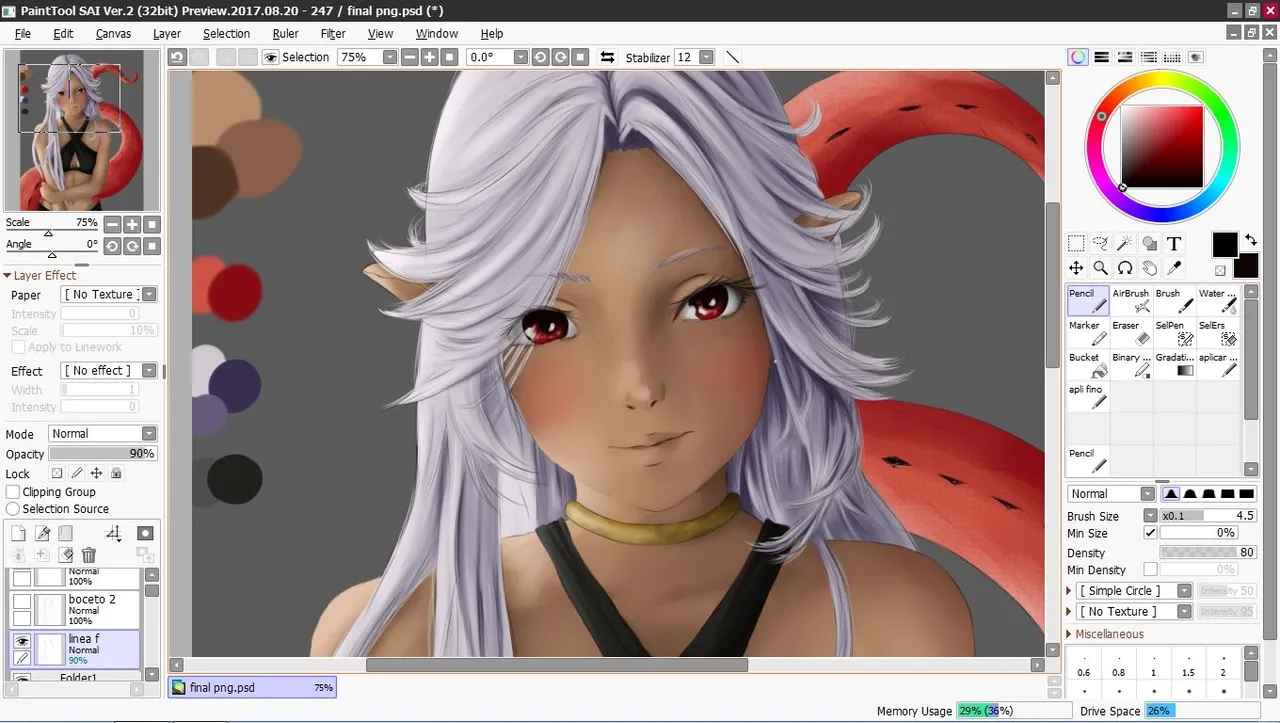Image resolution: width=1280 pixels, height=723 pixels.
Task: Open the File menu
Action: tap(23, 33)
